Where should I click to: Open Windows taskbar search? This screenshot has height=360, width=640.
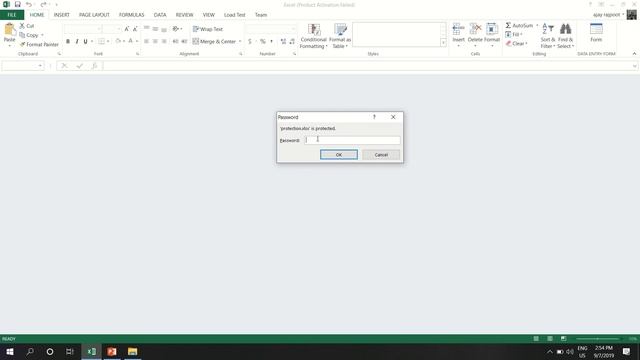point(30,351)
